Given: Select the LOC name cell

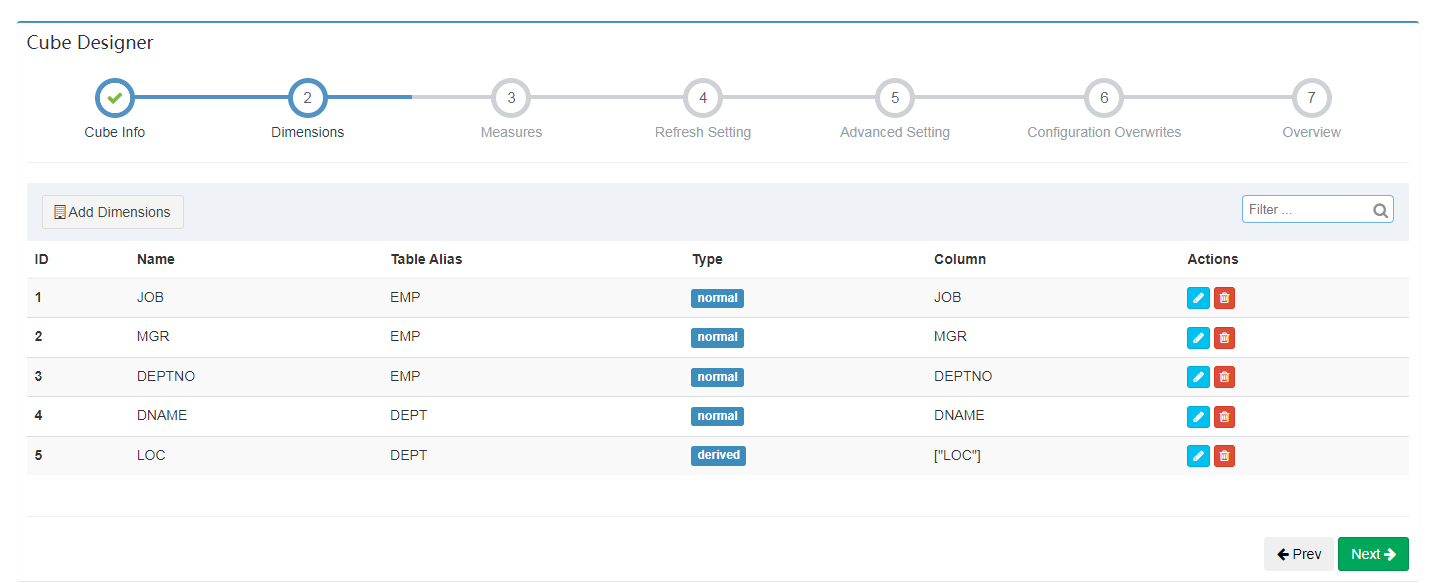Looking at the screenshot, I should [151, 455].
